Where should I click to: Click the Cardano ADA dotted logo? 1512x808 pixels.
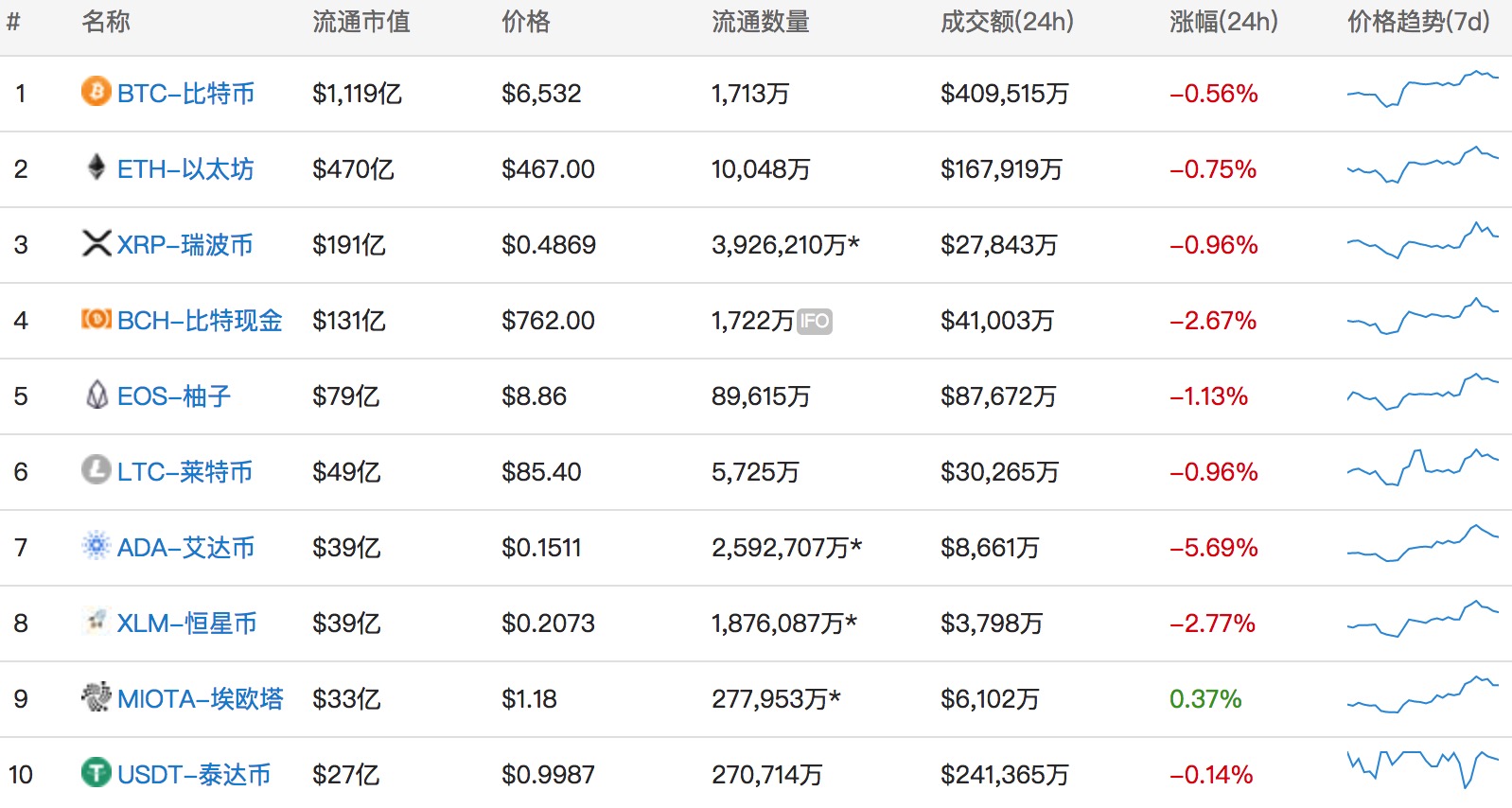pos(96,545)
